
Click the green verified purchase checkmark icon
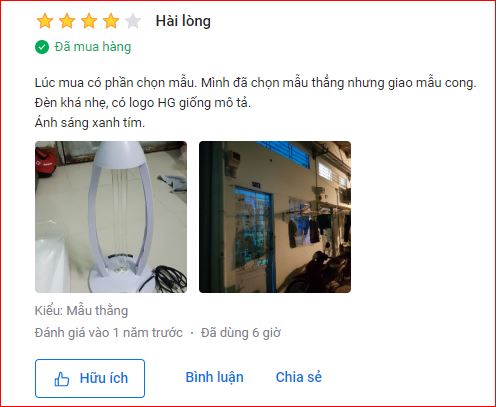click(x=42, y=47)
